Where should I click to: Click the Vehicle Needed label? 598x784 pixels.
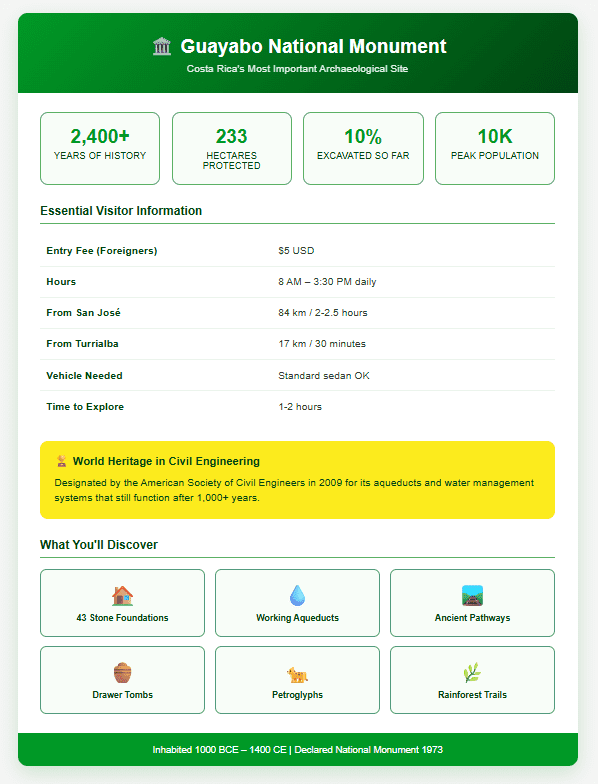pos(84,376)
